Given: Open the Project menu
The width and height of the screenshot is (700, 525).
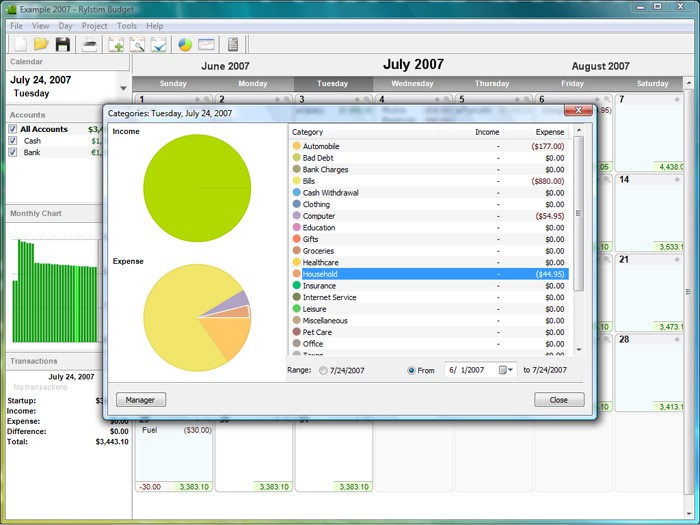Looking at the screenshot, I should tap(94, 25).
